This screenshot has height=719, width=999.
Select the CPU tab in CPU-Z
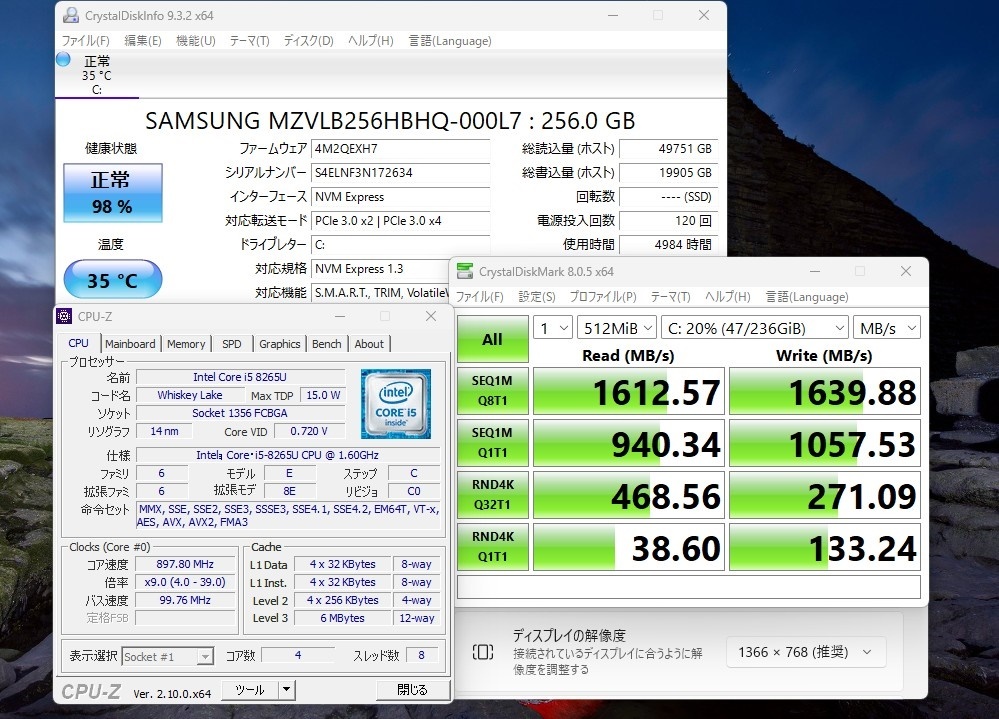tap(78, 343)
